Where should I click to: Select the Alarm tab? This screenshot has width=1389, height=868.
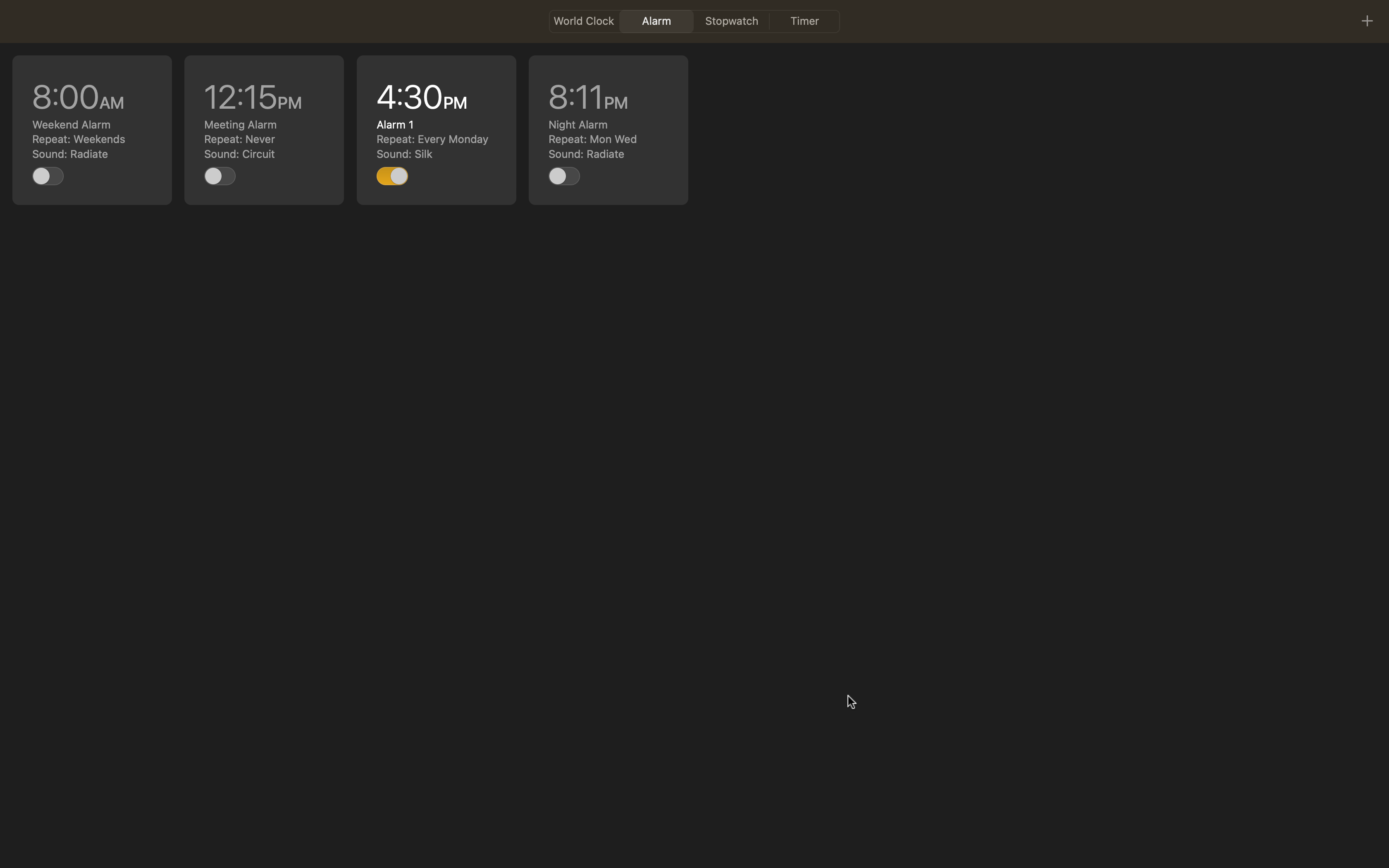point(656,21)
